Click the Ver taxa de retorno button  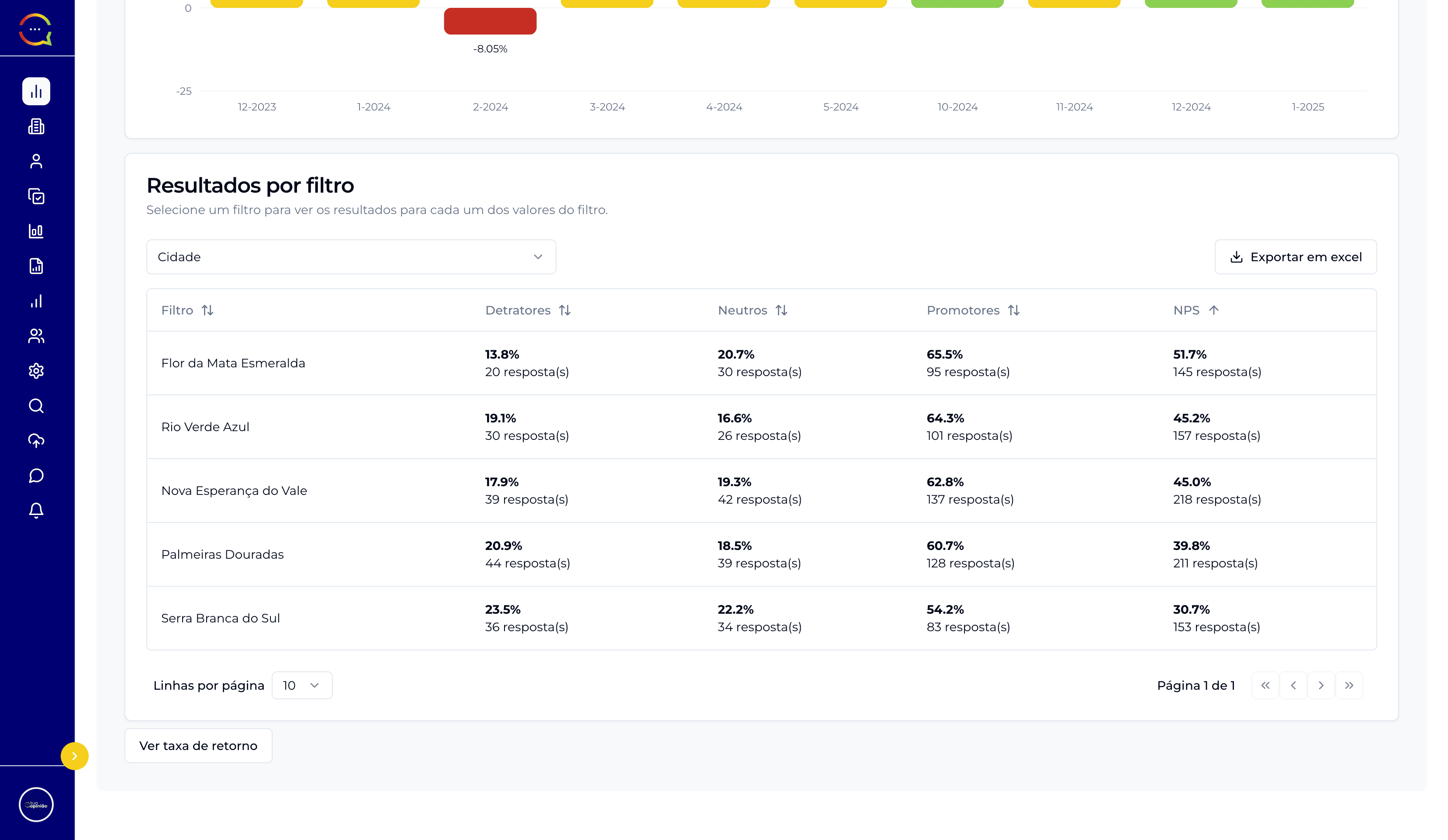point(198,745)
